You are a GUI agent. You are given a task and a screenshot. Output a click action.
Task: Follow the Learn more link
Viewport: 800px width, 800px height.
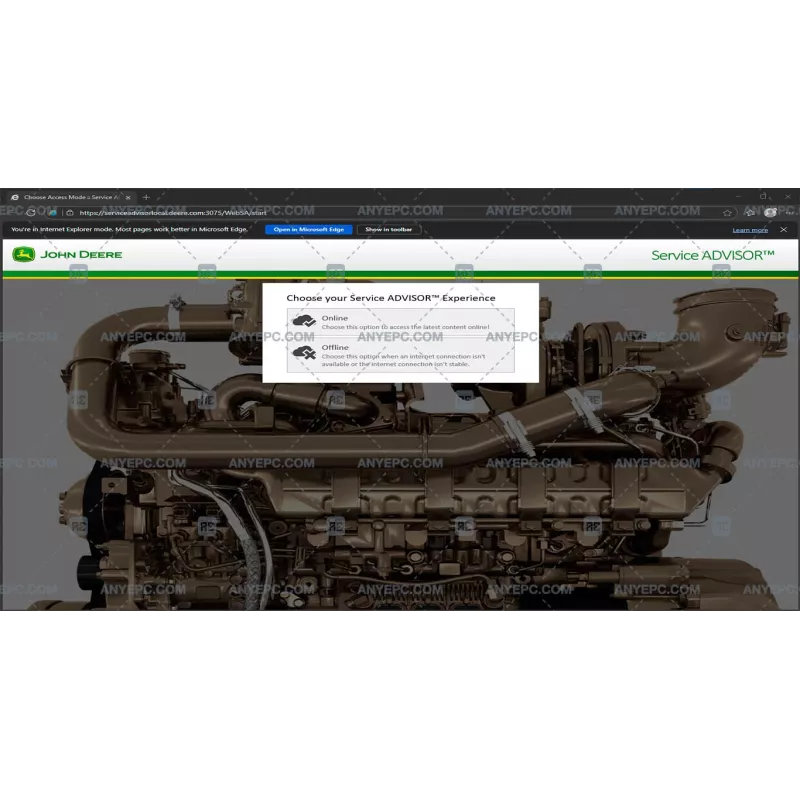(x=751, y=230)
